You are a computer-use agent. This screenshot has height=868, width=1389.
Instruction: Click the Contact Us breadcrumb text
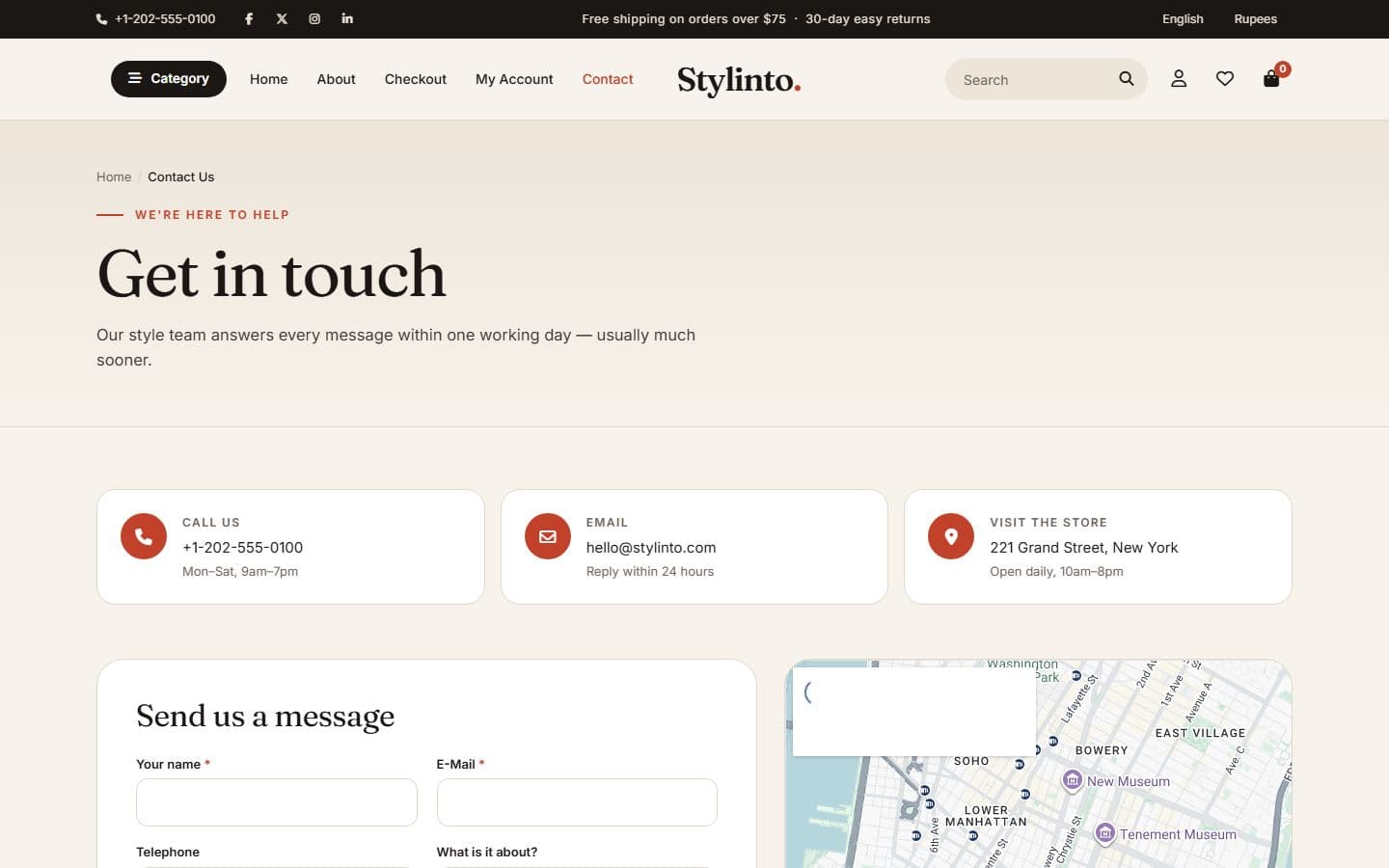(x=181, y=176)
